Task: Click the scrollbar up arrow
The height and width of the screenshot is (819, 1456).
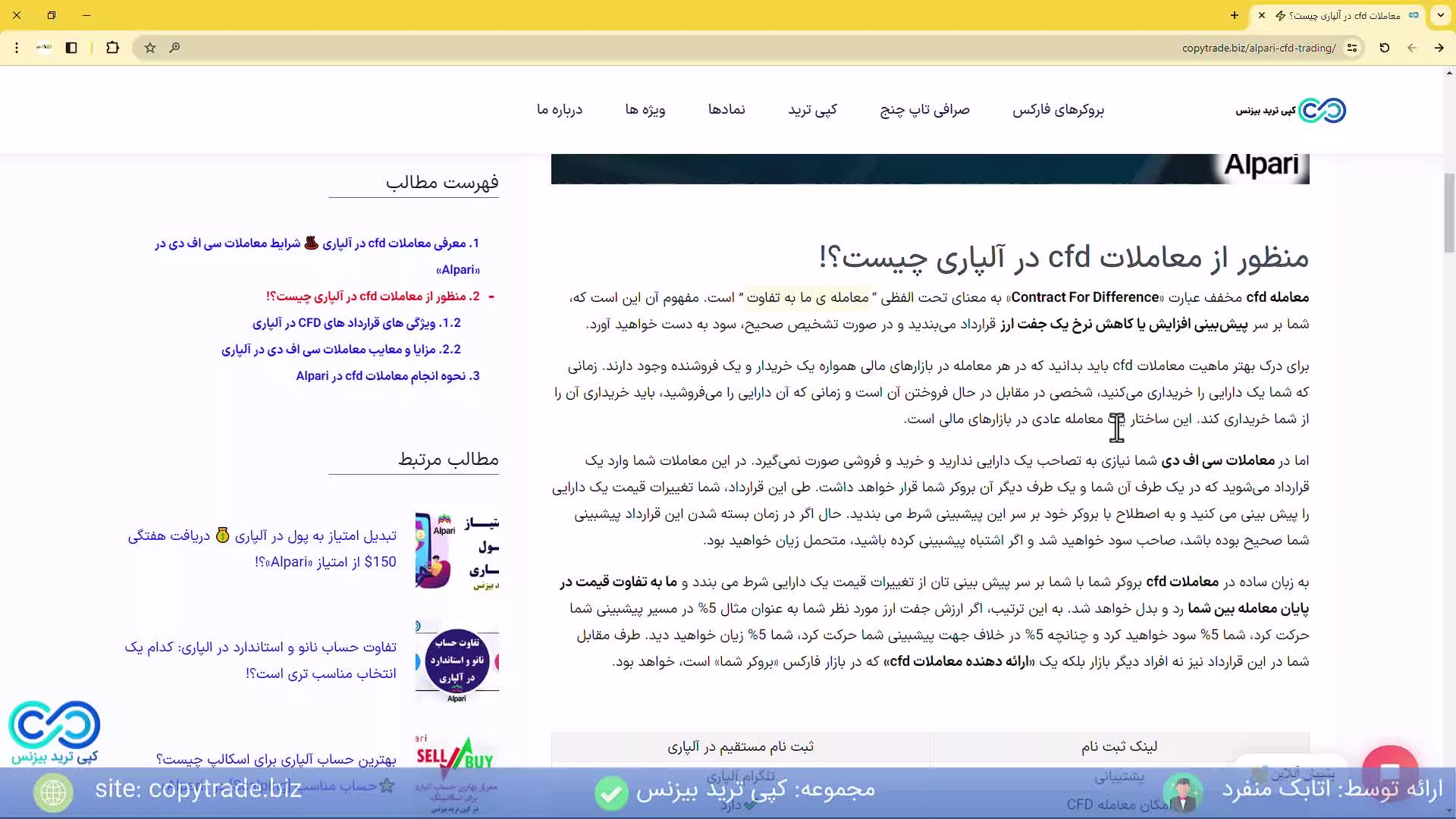Action: [1449, 74]
